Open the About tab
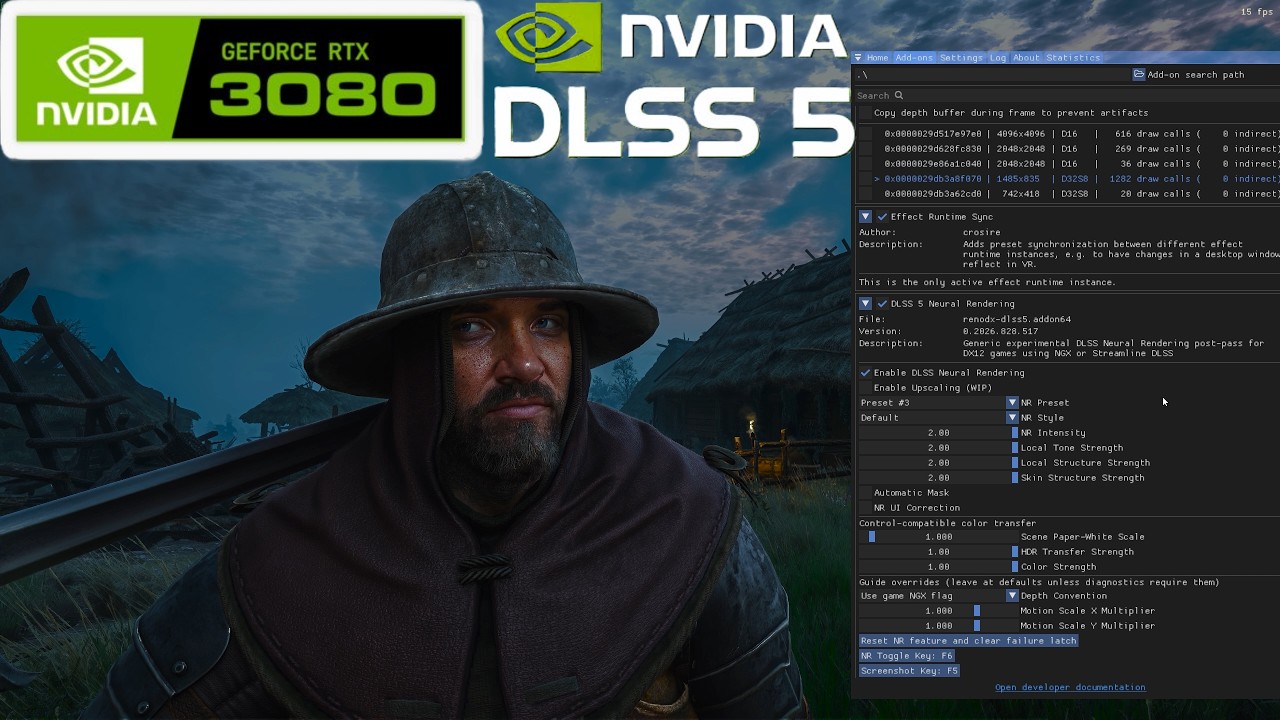 tap(1026, 58)
